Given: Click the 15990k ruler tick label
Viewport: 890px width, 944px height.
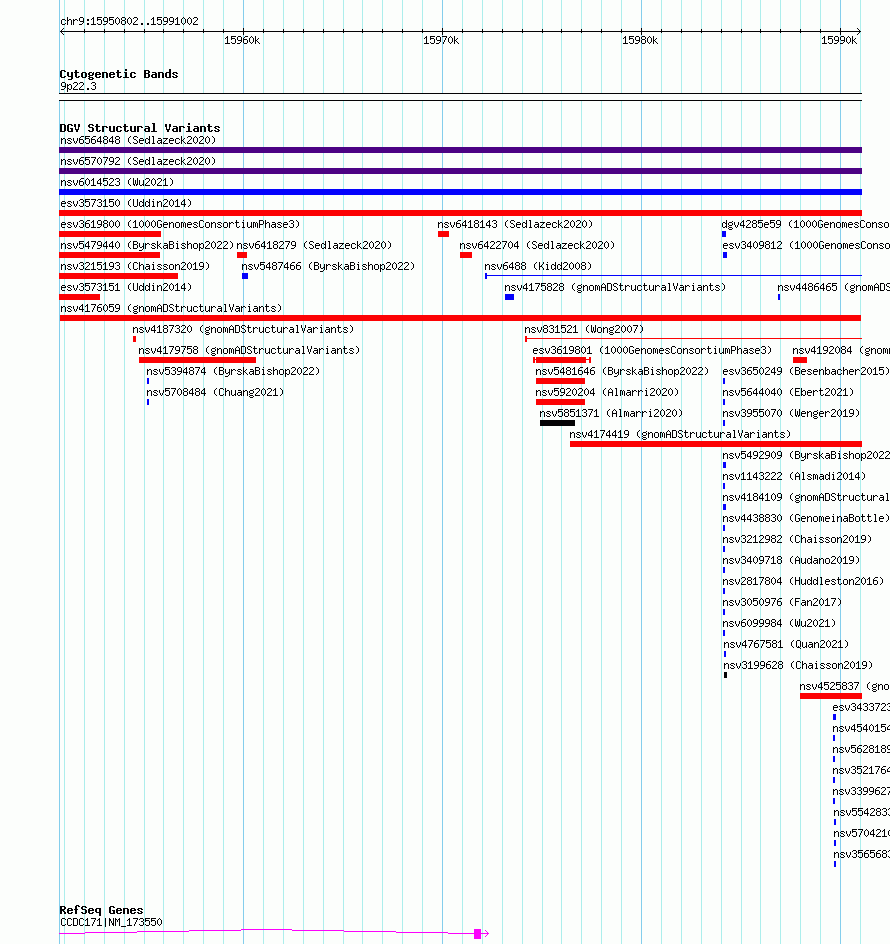Looking at the screenshot, I should (839, 40).
